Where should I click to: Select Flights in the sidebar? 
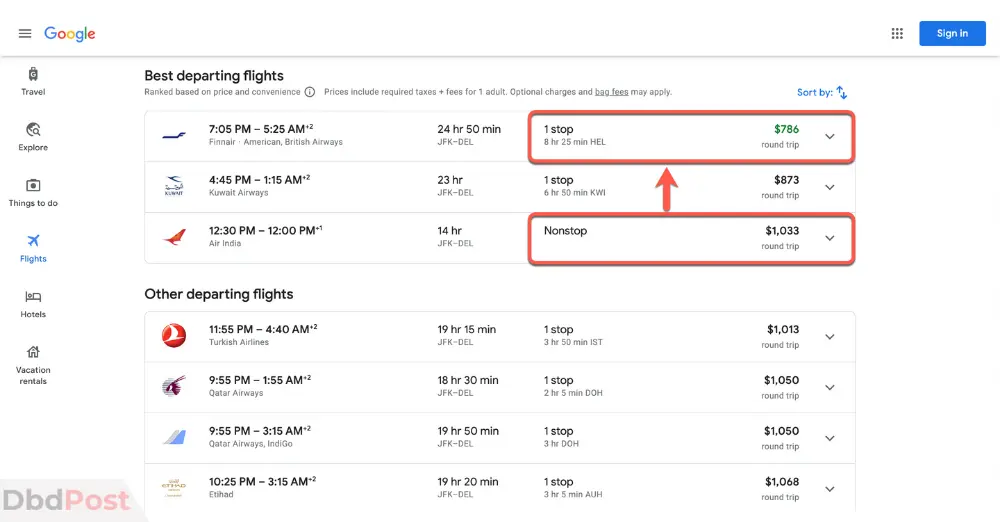(x=33, y=248)
